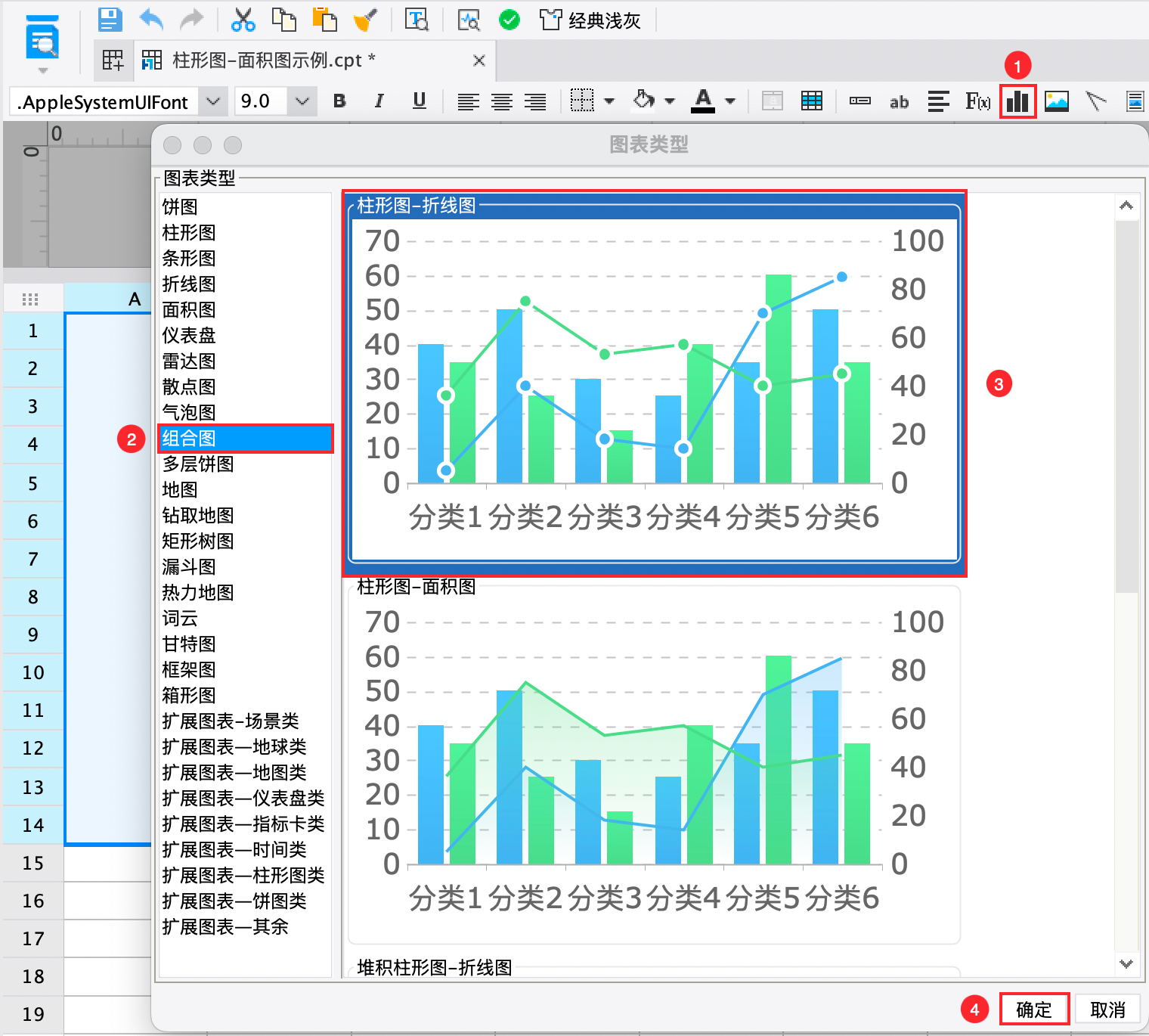
Task: Select 饼图 in the chart type list
Action: click(x=246, y=207)
